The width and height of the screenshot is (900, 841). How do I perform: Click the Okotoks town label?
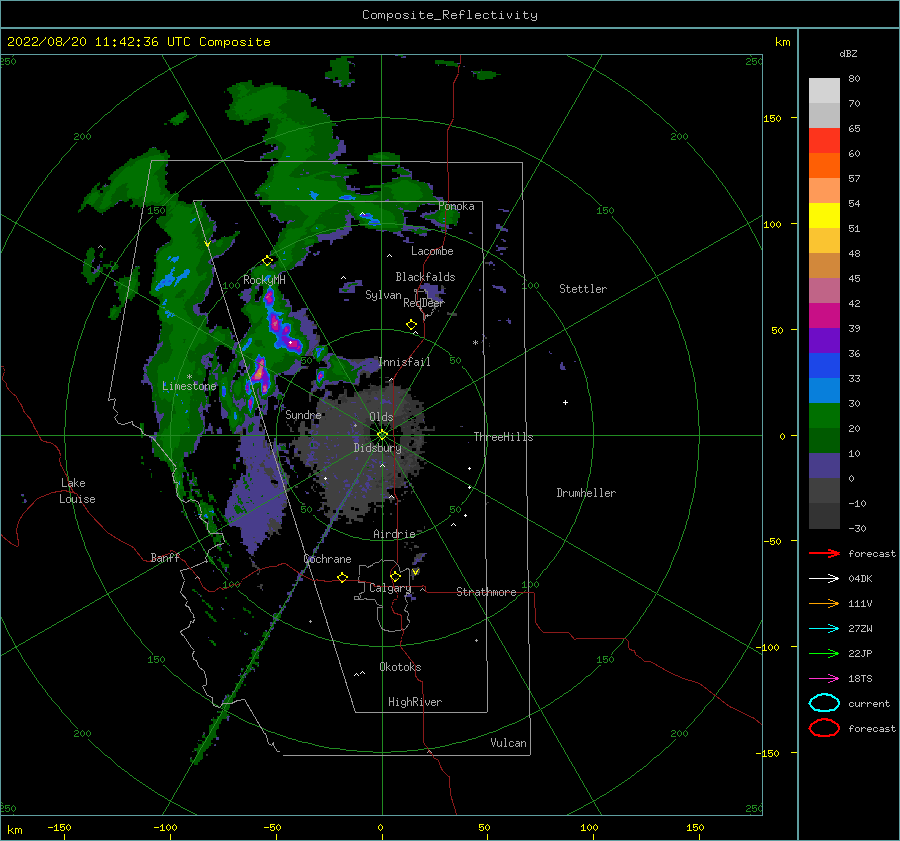coord(400,667)
